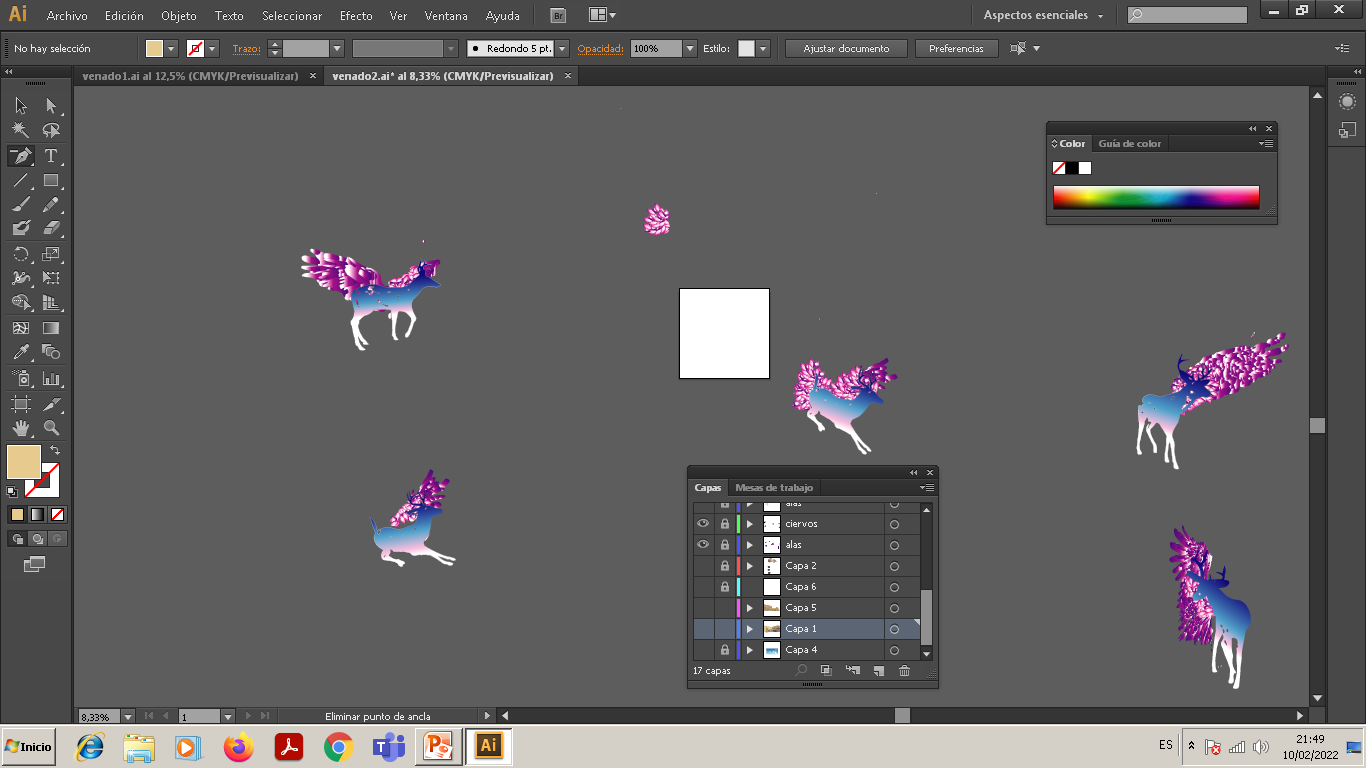The image size is (1366, 768).
Task: Select the Artboard tool
Action: [x=21, y=404]
